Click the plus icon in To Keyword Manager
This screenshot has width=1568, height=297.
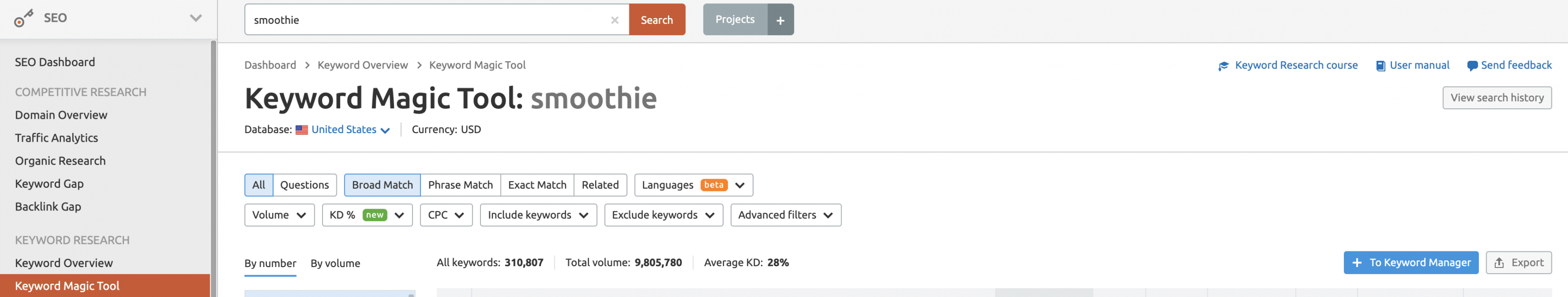1357,263
